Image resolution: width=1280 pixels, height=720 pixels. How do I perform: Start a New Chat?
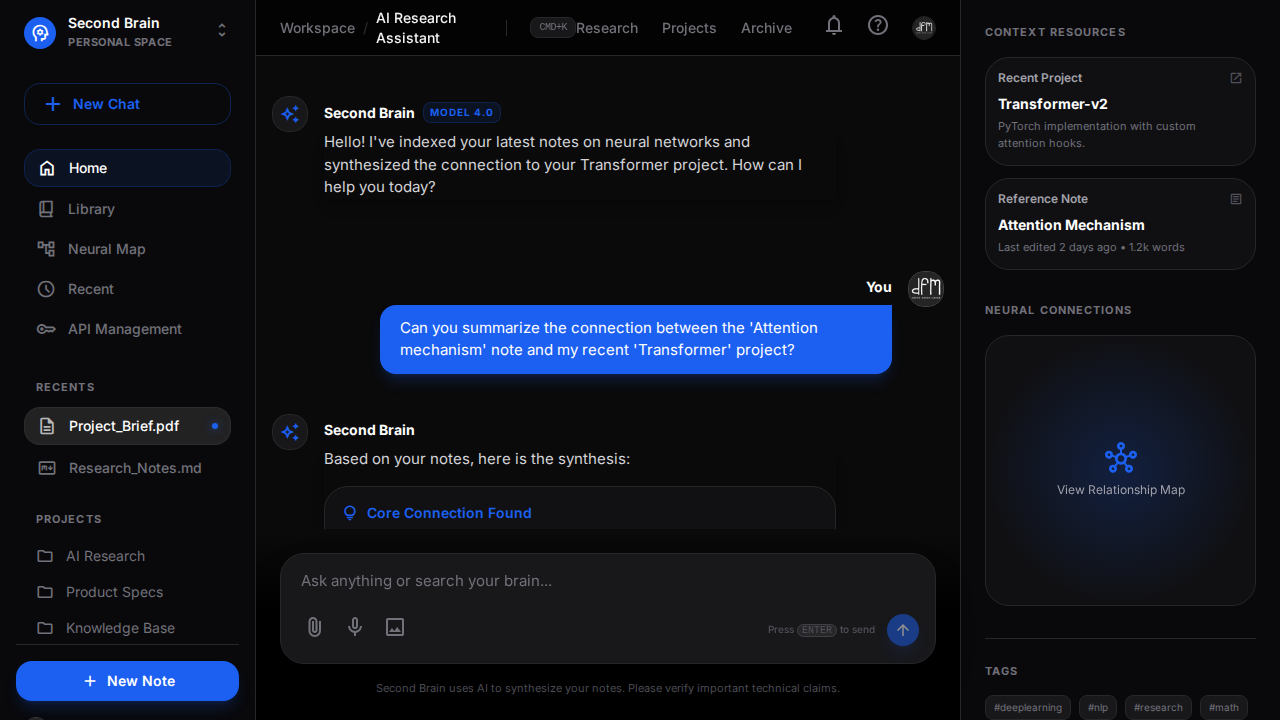click(127, 104)
